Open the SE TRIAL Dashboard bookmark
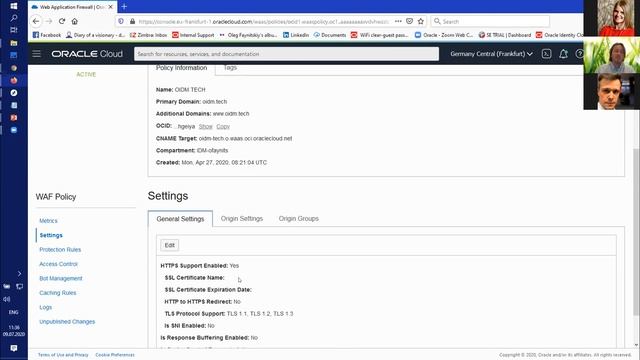The height and width of the screenshot is (360, 640). coord(505,35)
